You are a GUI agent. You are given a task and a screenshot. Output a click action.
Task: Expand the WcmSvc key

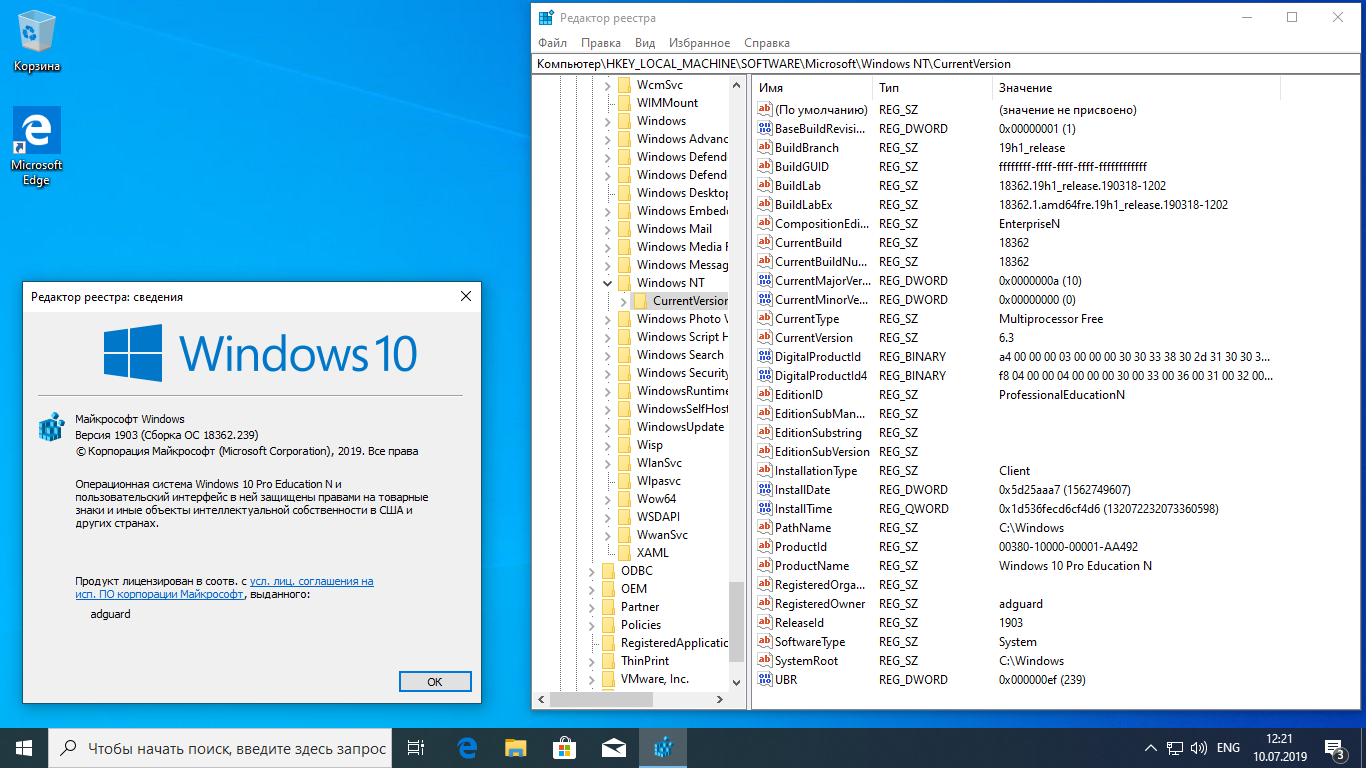[x=607, y=85]
